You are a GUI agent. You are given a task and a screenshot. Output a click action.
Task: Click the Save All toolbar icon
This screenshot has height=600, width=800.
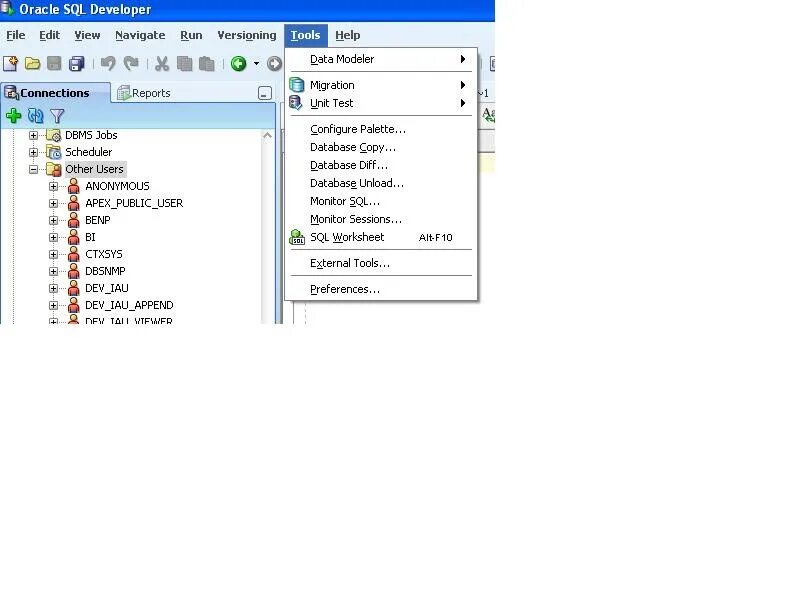click(77, 64)
